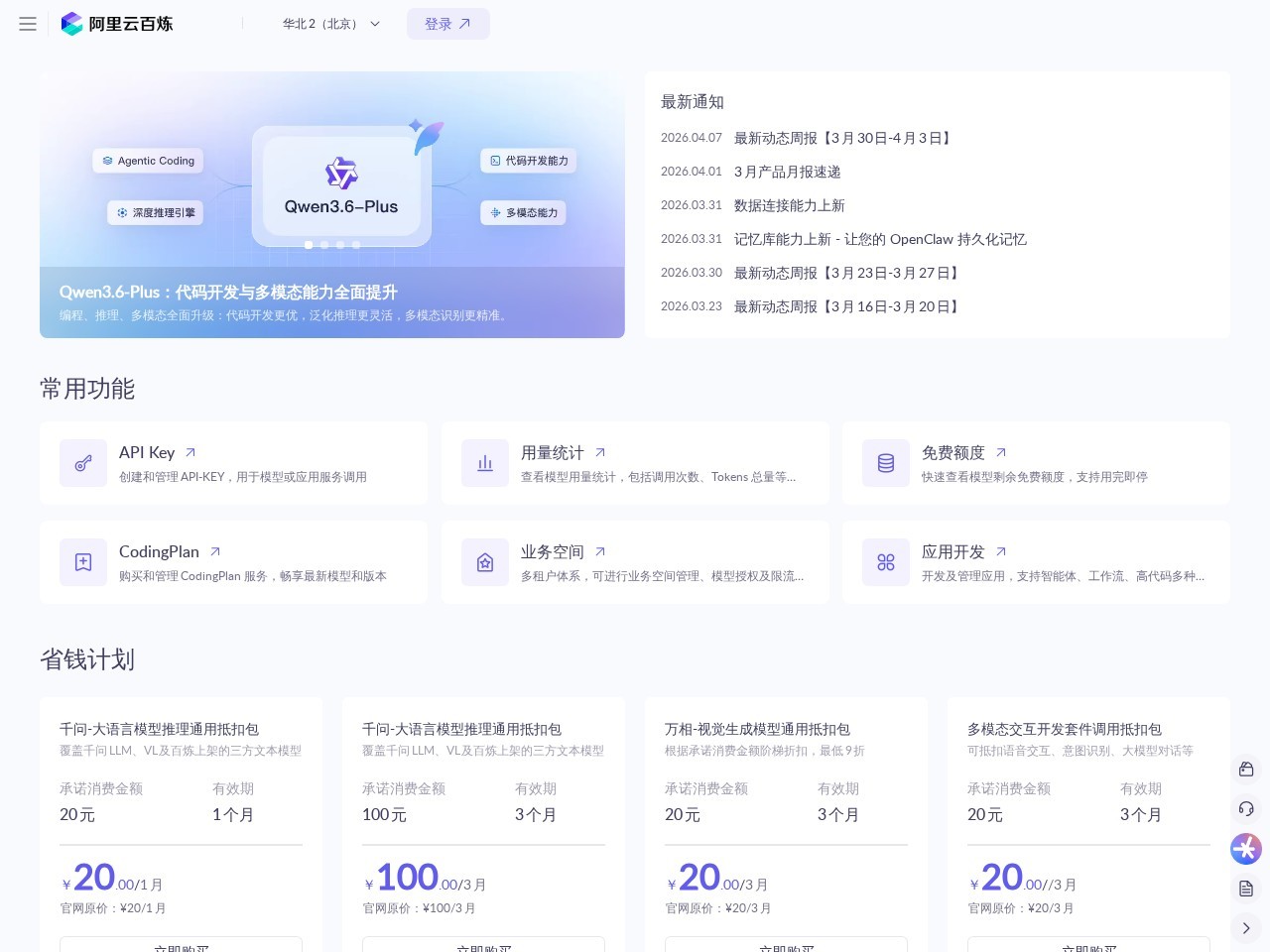This screenshot has height=952, width=1270.
Task: Click the Qwen3.6-Plus banner headline text
Action: pyautogui.click(x=228, y=292)
